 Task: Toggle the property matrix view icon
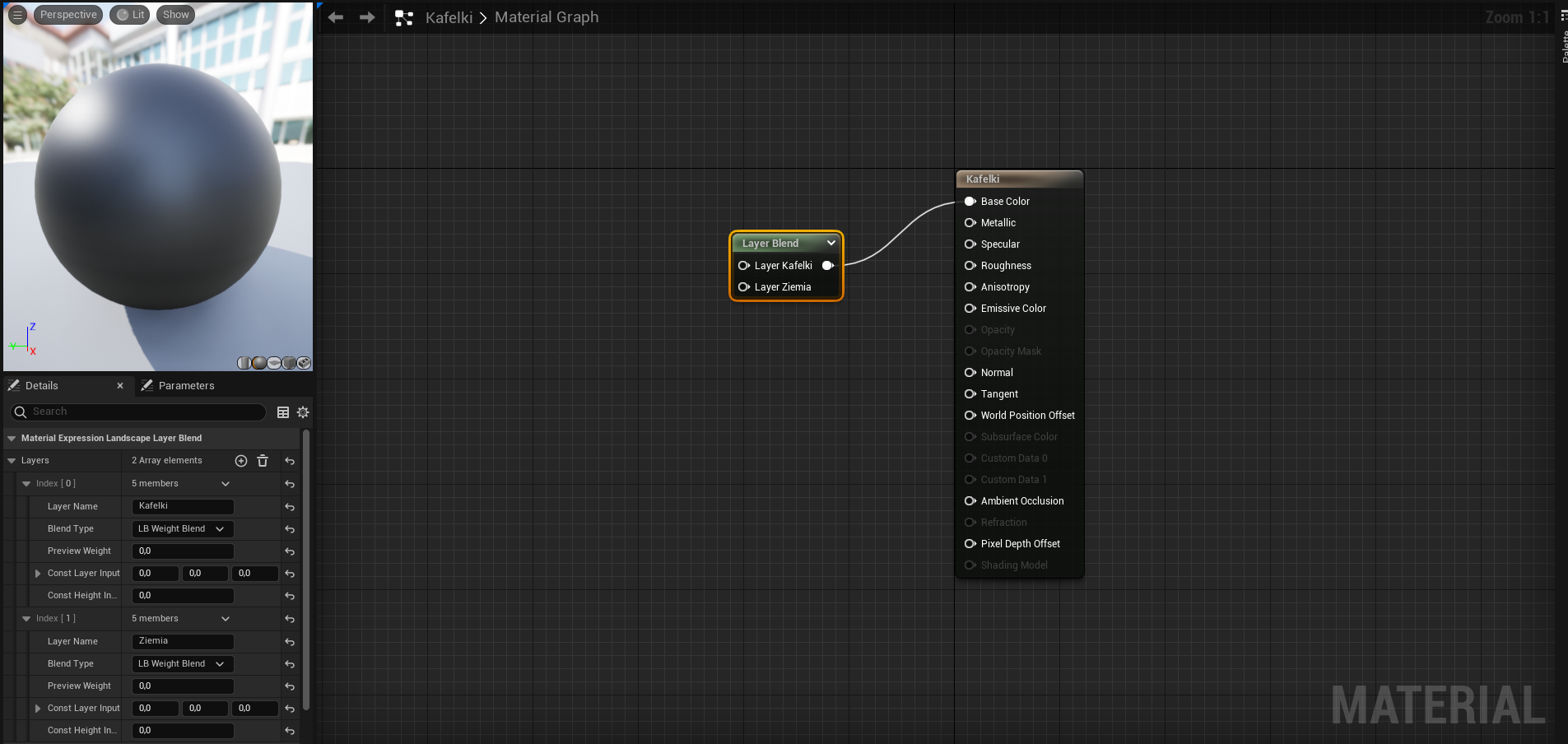pyautogui.click(x=283, y=412)
